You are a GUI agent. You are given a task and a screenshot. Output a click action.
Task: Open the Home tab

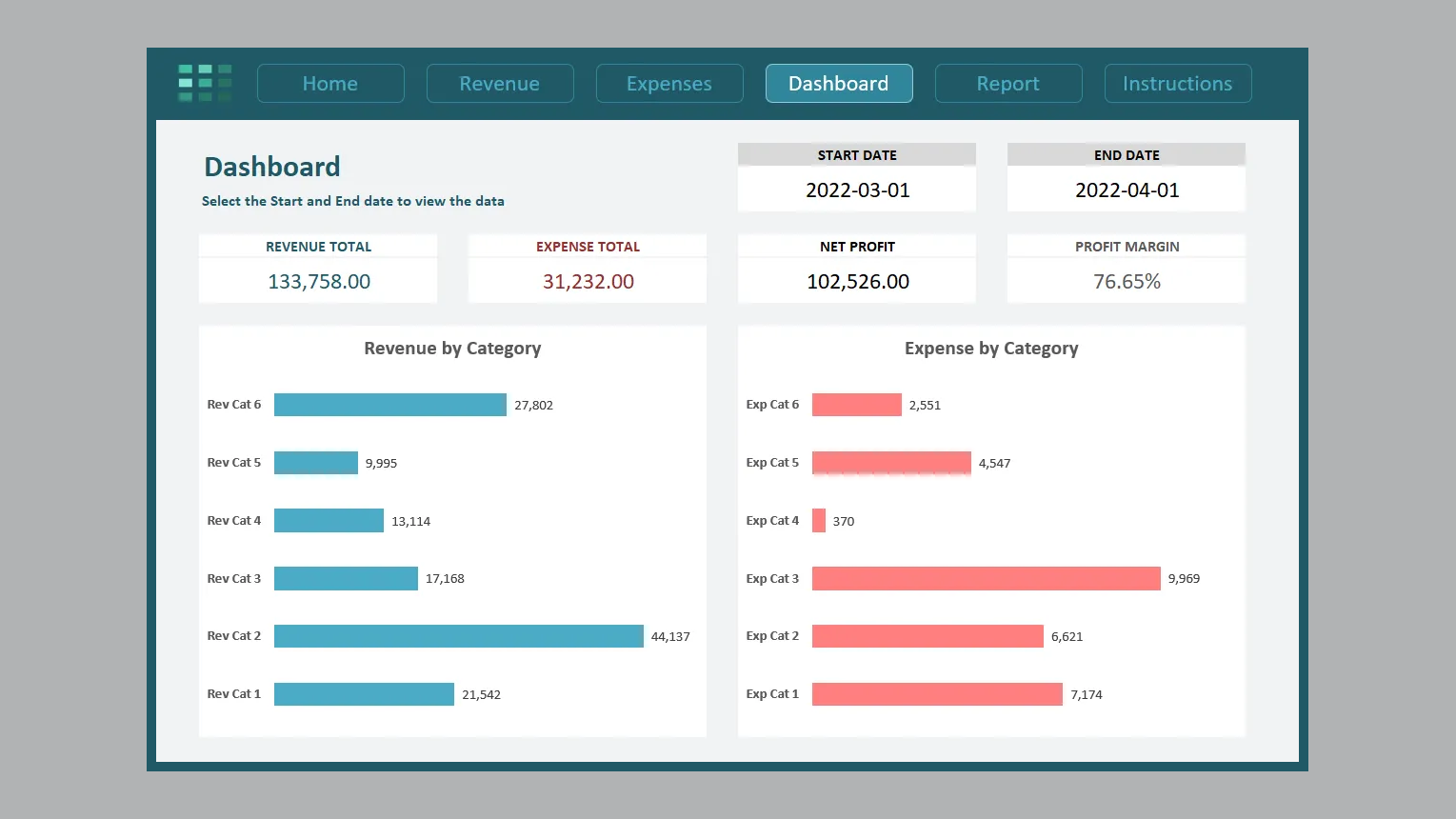pyautogui.click(x=330, y=84)
